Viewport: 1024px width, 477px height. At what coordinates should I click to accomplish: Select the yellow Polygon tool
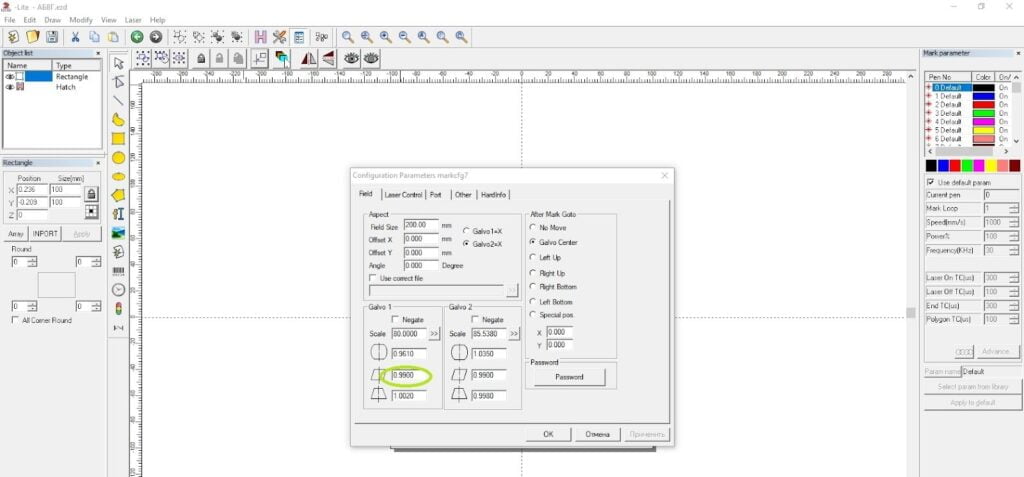pos(118,195)
